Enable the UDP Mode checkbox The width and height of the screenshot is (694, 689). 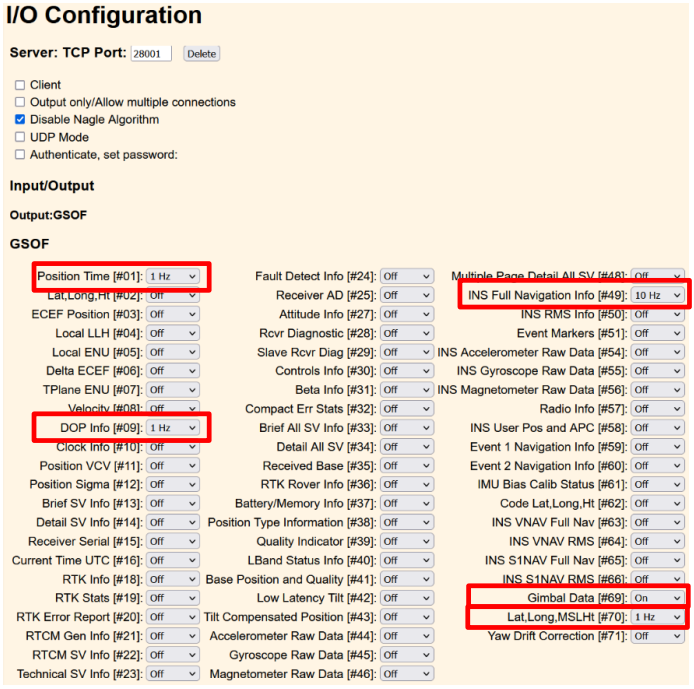click(x=20, y=137)
